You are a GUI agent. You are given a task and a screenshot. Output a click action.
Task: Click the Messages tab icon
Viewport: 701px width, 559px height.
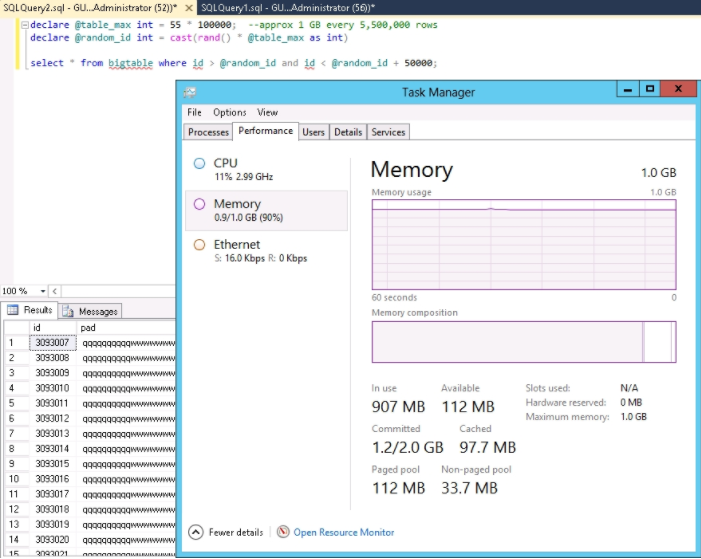pos(69,311)
